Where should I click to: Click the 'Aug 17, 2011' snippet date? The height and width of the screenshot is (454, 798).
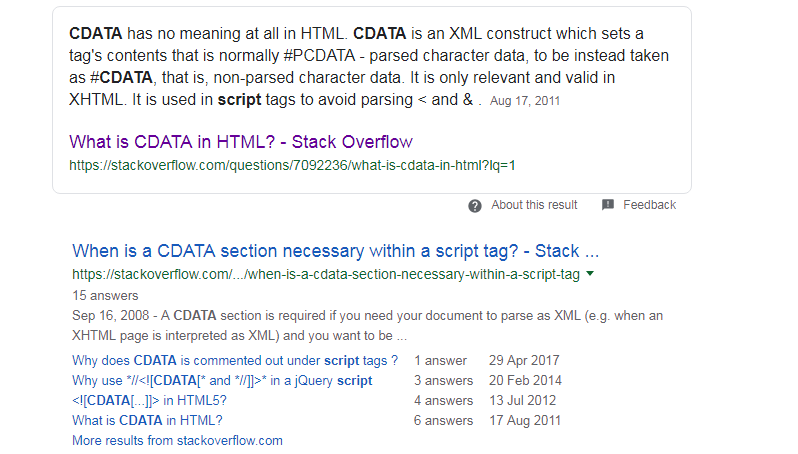click(x=525, y=101)
